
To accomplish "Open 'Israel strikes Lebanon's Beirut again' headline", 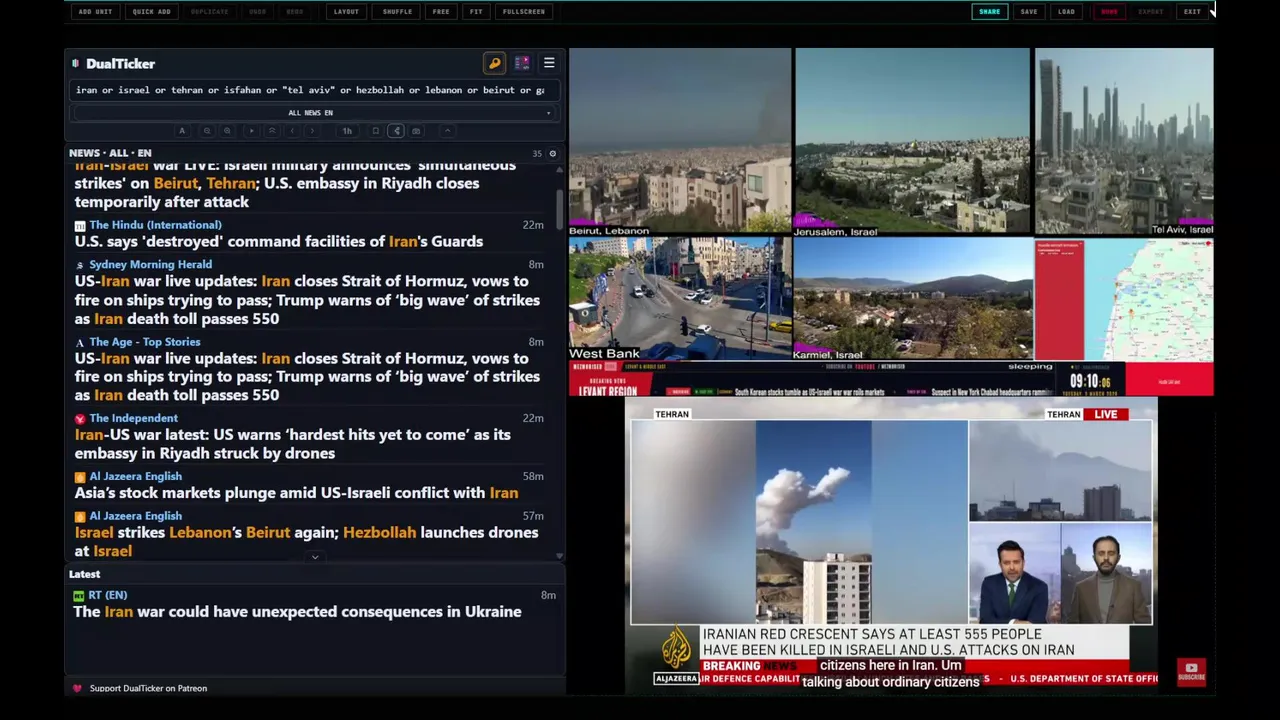I will (306, 542).
